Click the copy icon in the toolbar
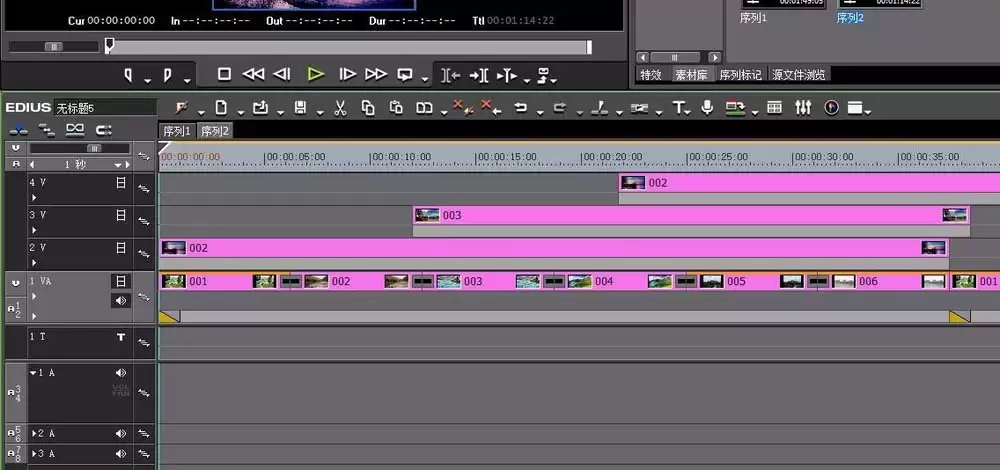 368,108
